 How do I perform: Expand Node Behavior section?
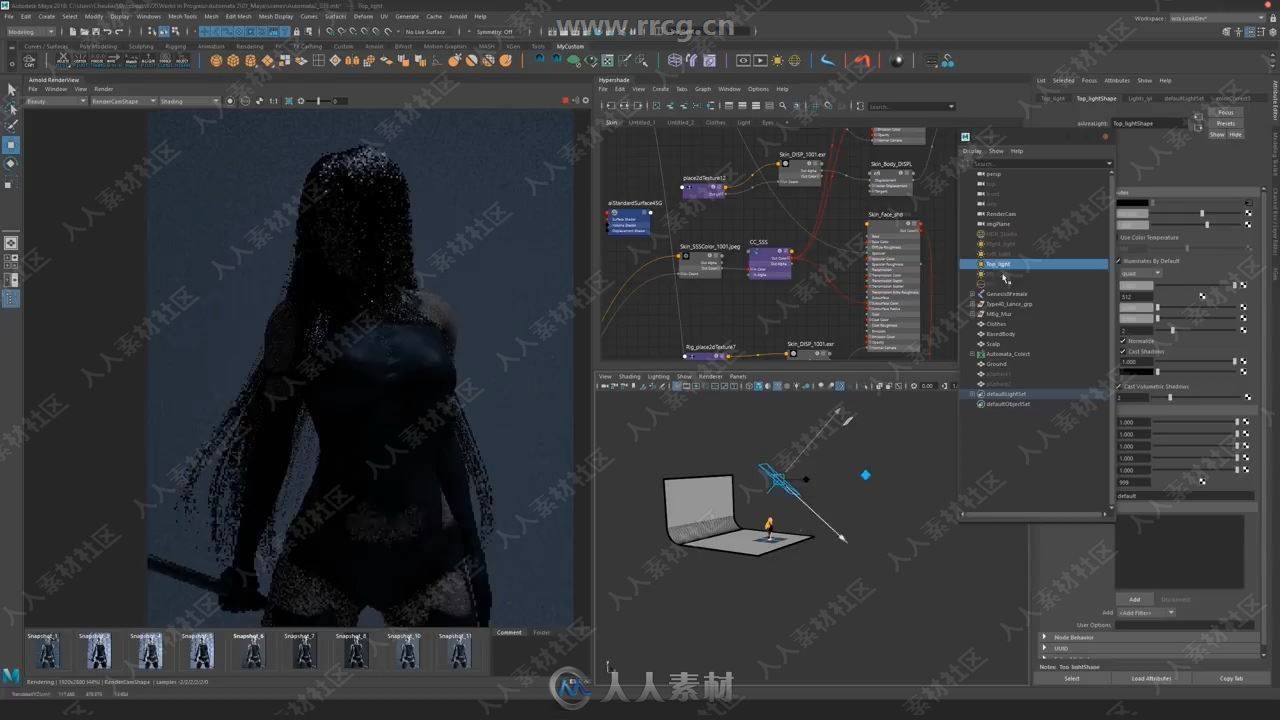click(1045, 637)
